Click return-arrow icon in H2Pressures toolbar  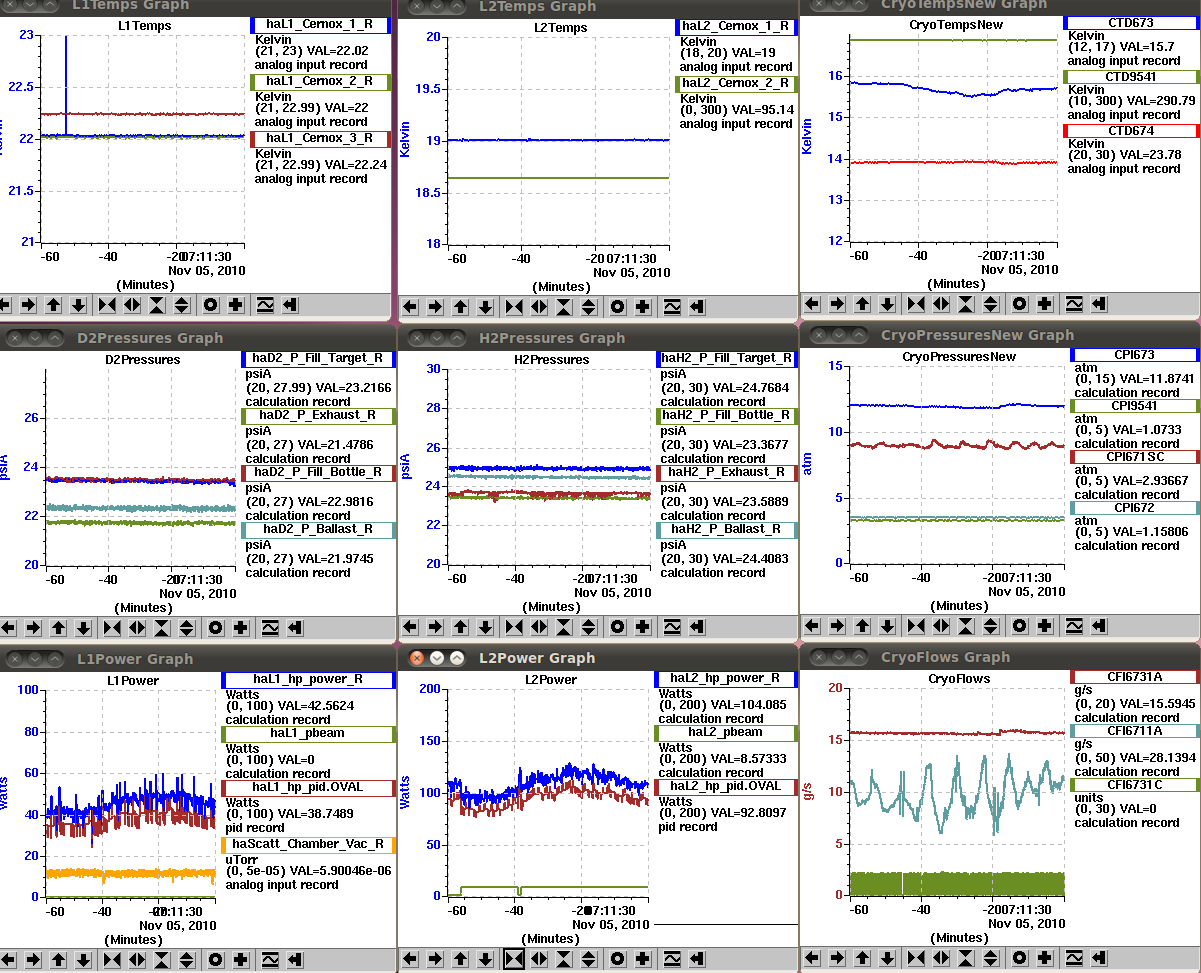[x=698, y=627]
